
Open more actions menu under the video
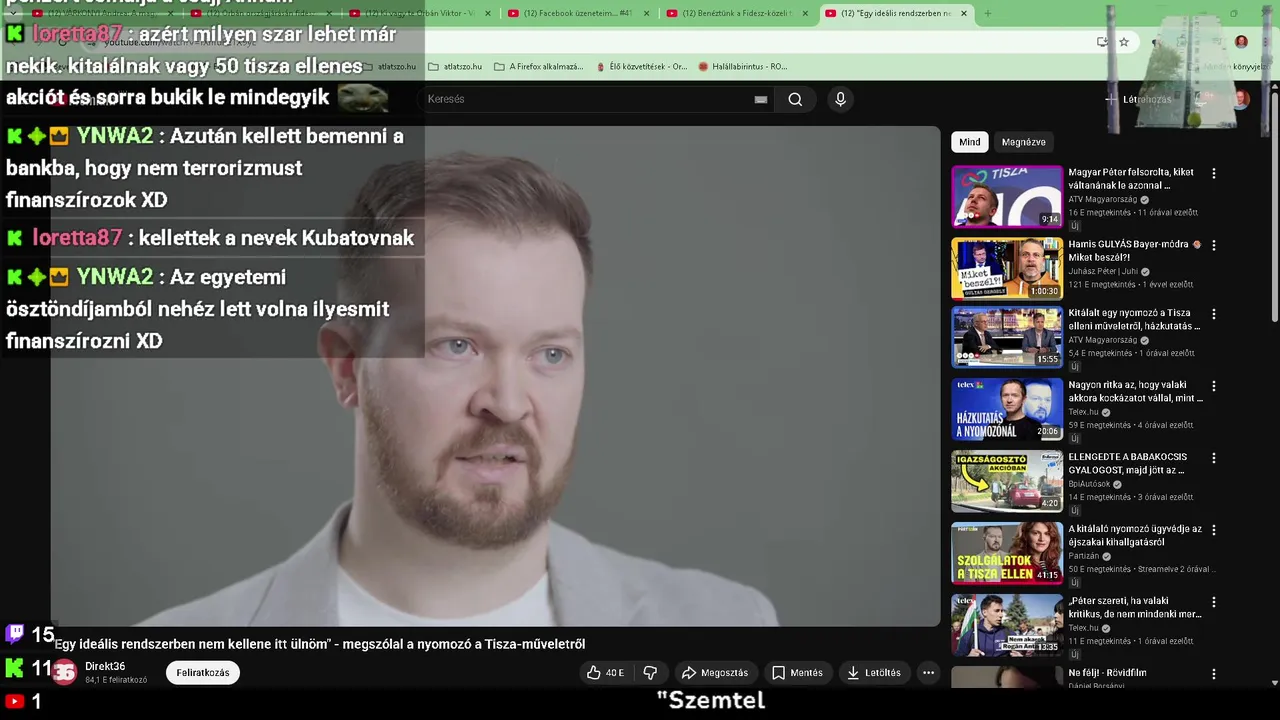[928, 673]
